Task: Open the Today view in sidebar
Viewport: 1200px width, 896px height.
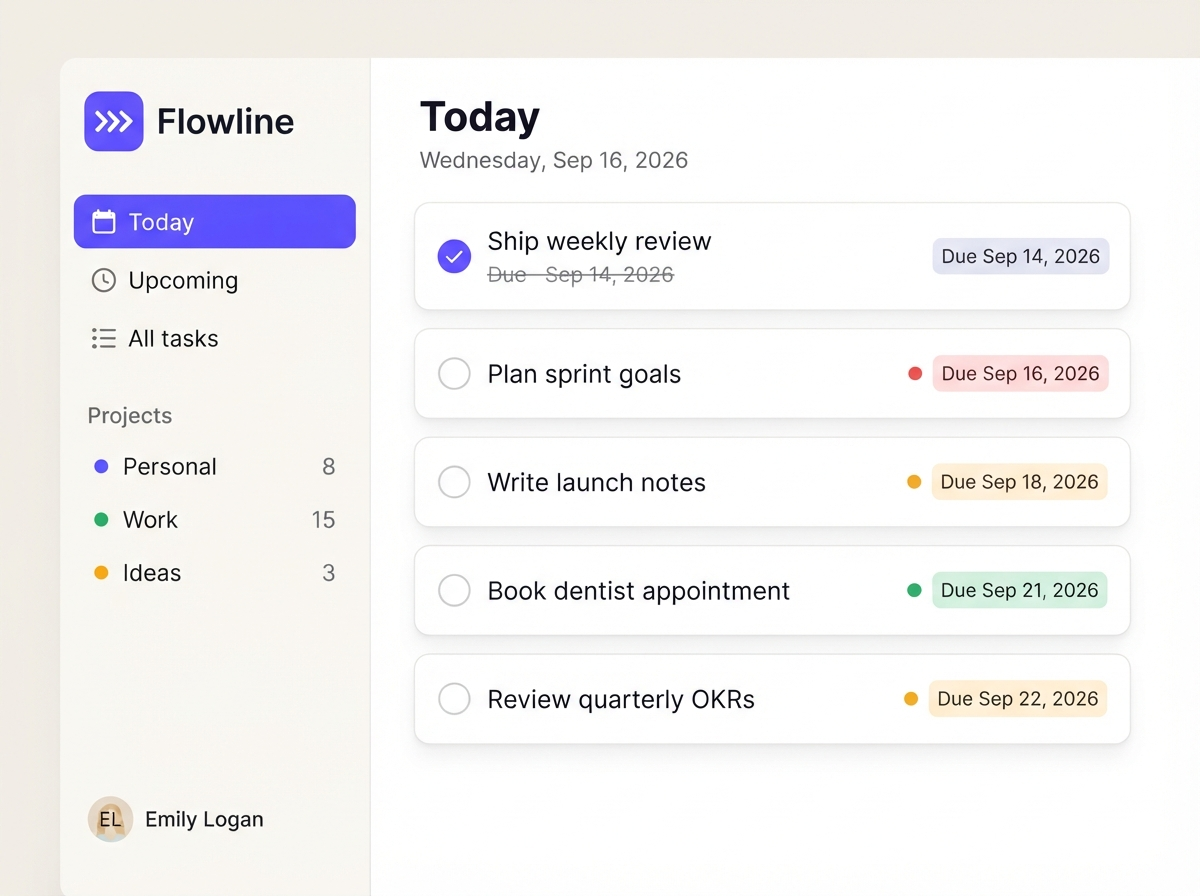Action: tap(215, 221)
